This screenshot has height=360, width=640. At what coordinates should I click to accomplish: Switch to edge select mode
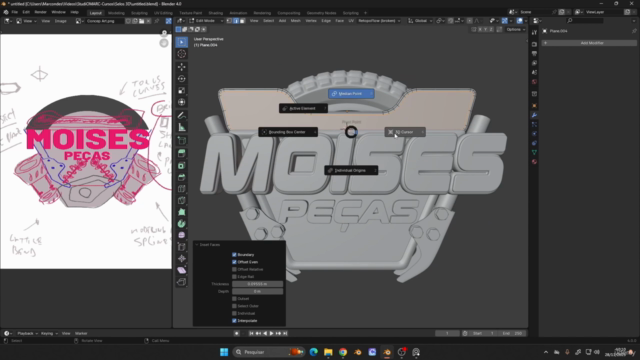pyautogui.click(x=236, y=20)
